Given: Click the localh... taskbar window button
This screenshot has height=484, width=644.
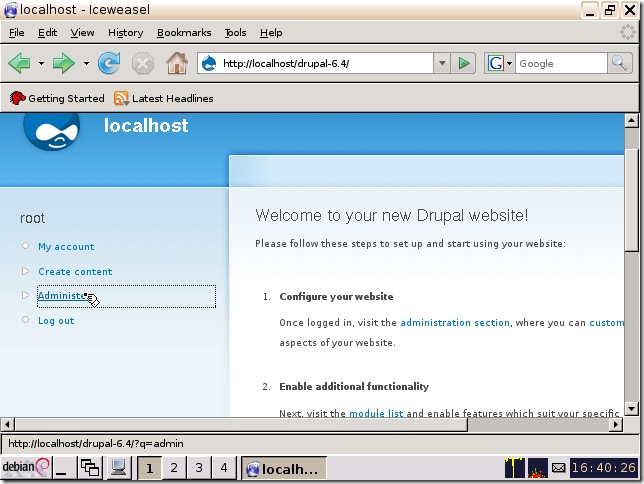Looking at the screenshot, I should [284, 468].
